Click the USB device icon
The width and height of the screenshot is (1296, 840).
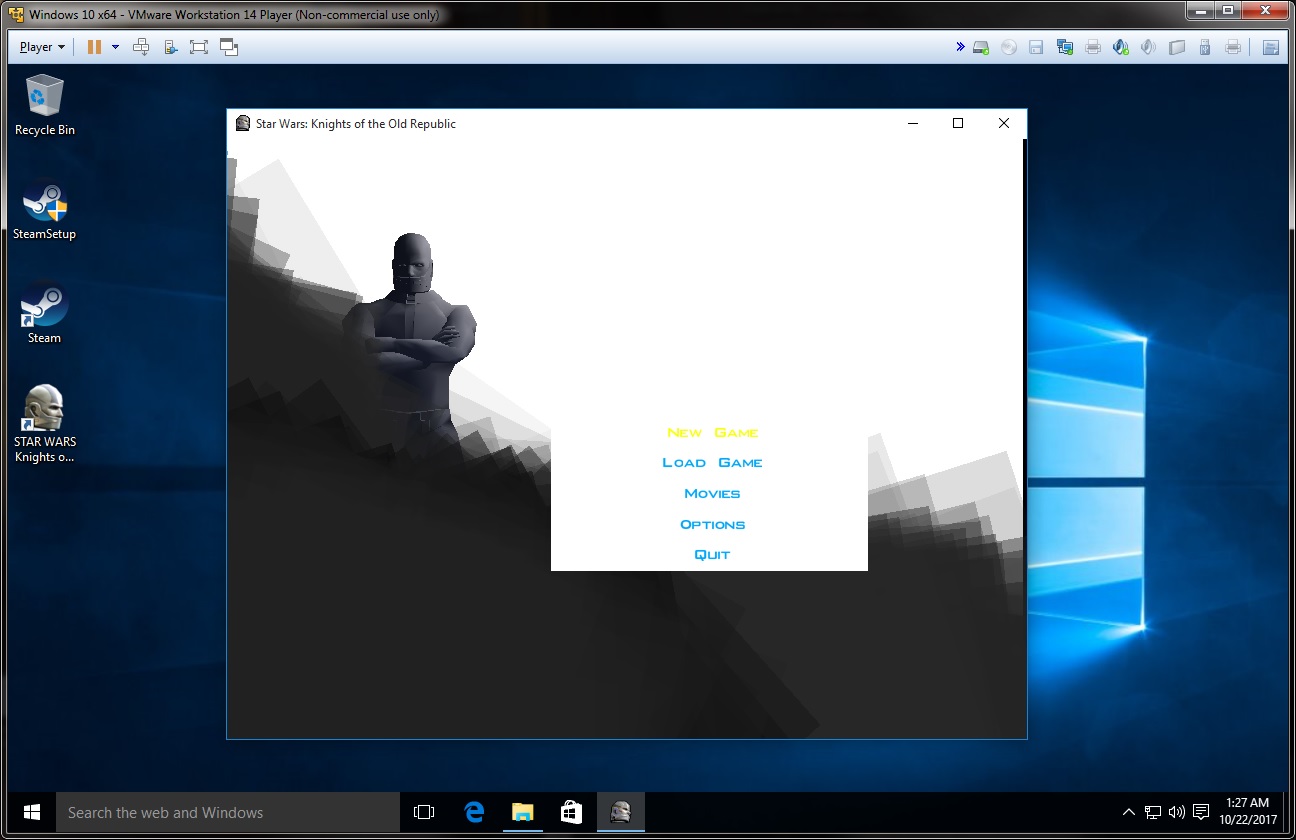1205,47
